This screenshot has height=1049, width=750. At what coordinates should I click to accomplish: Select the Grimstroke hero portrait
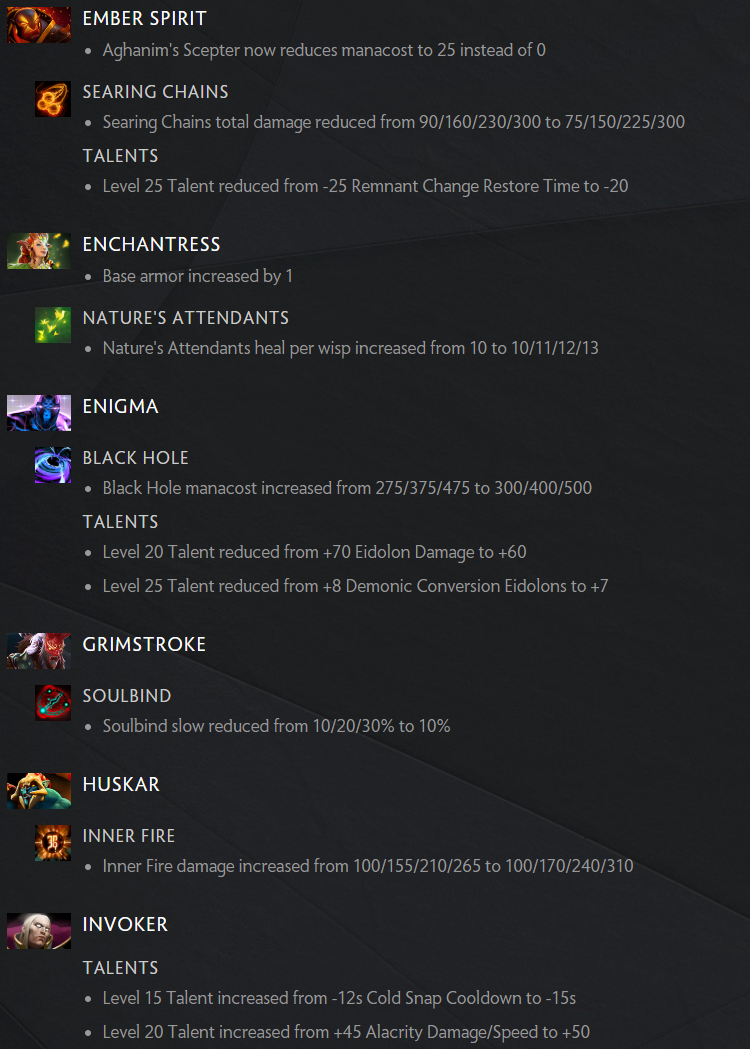39,651
